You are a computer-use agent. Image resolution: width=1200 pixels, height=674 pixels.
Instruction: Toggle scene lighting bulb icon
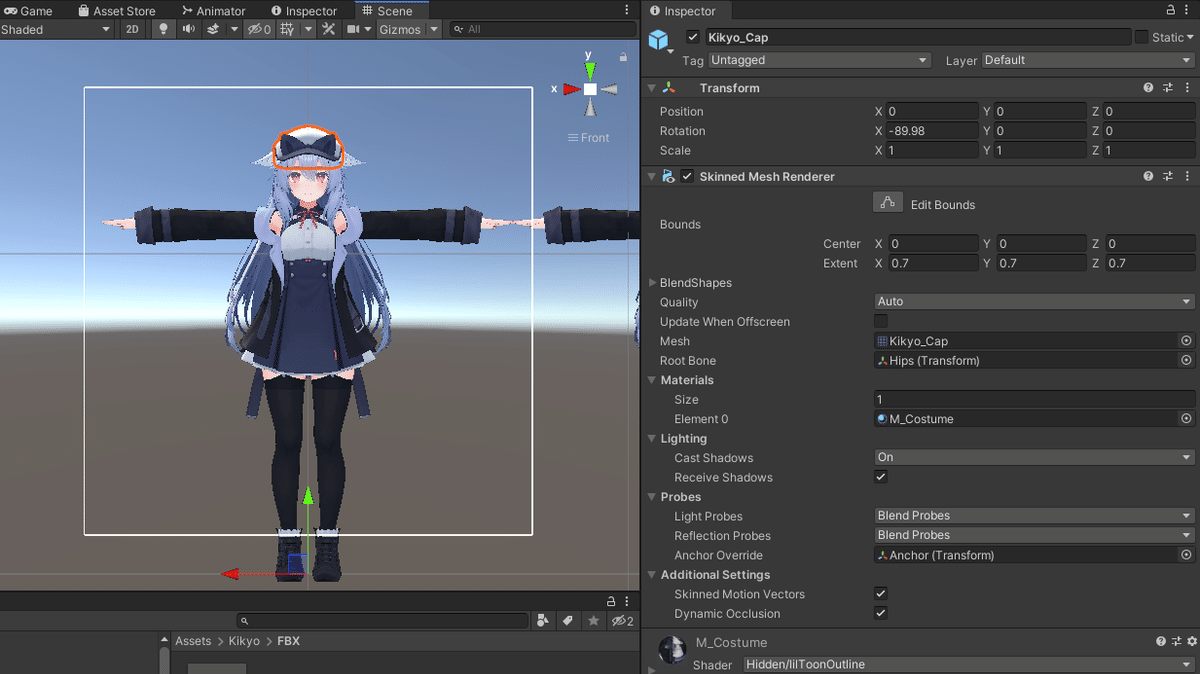163,29
